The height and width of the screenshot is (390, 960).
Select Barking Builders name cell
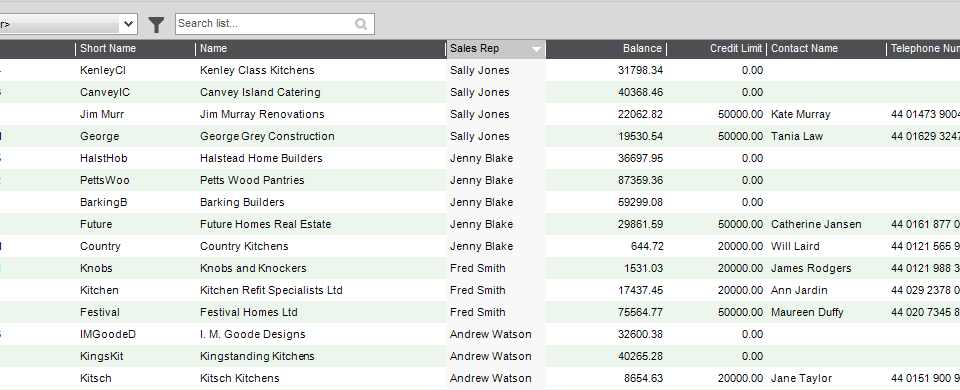click(242, 203)
